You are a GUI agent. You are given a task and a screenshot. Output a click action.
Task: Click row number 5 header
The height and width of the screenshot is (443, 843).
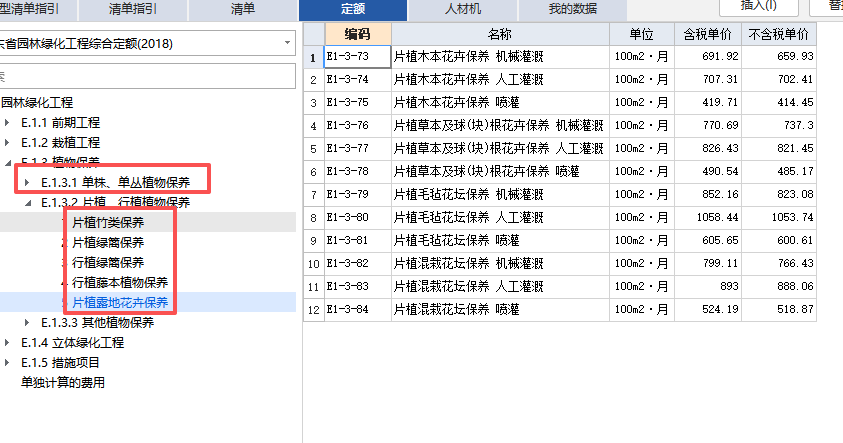[x=314, y=148]
